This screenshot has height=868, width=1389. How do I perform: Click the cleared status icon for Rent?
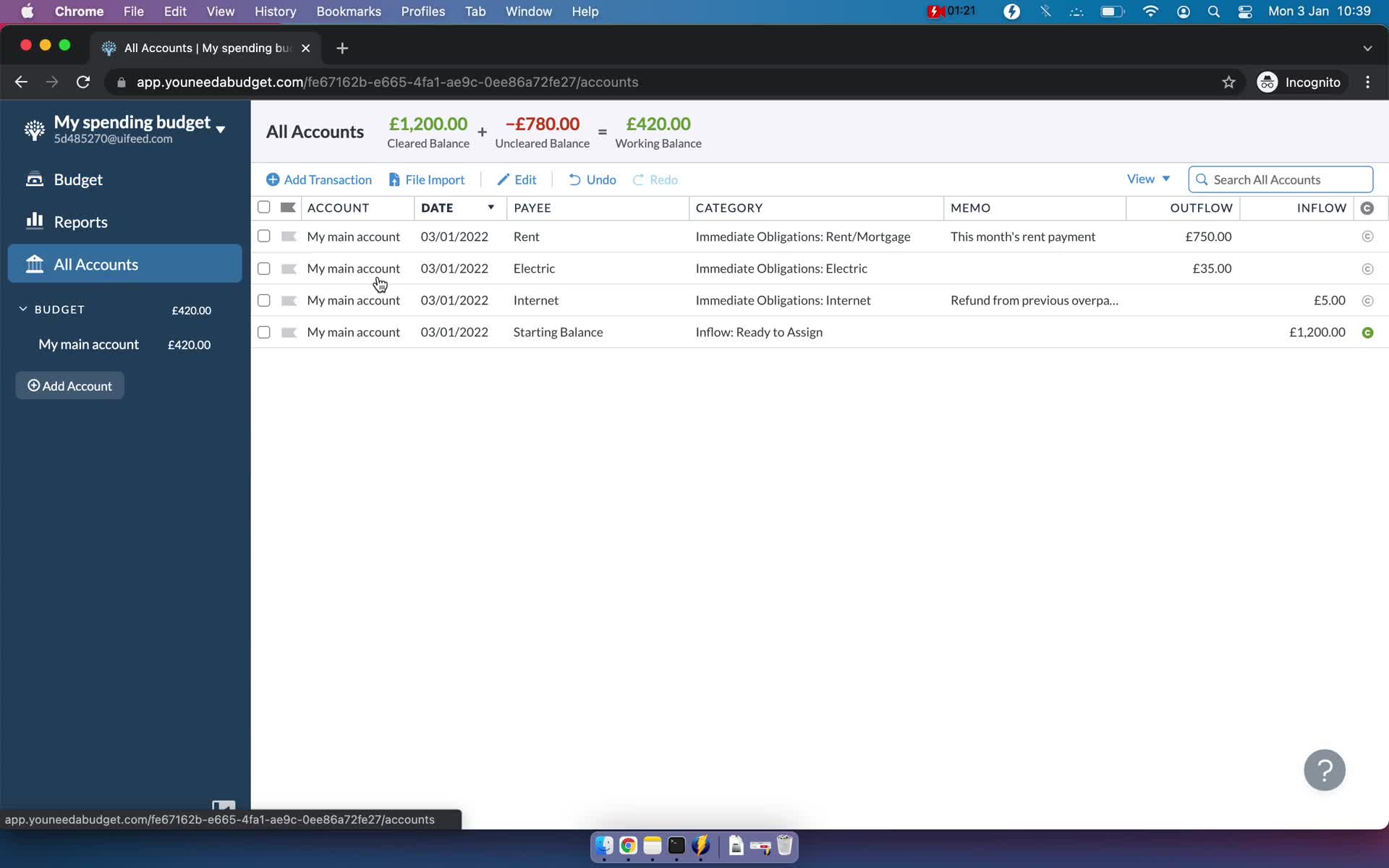pos(1368,236)
